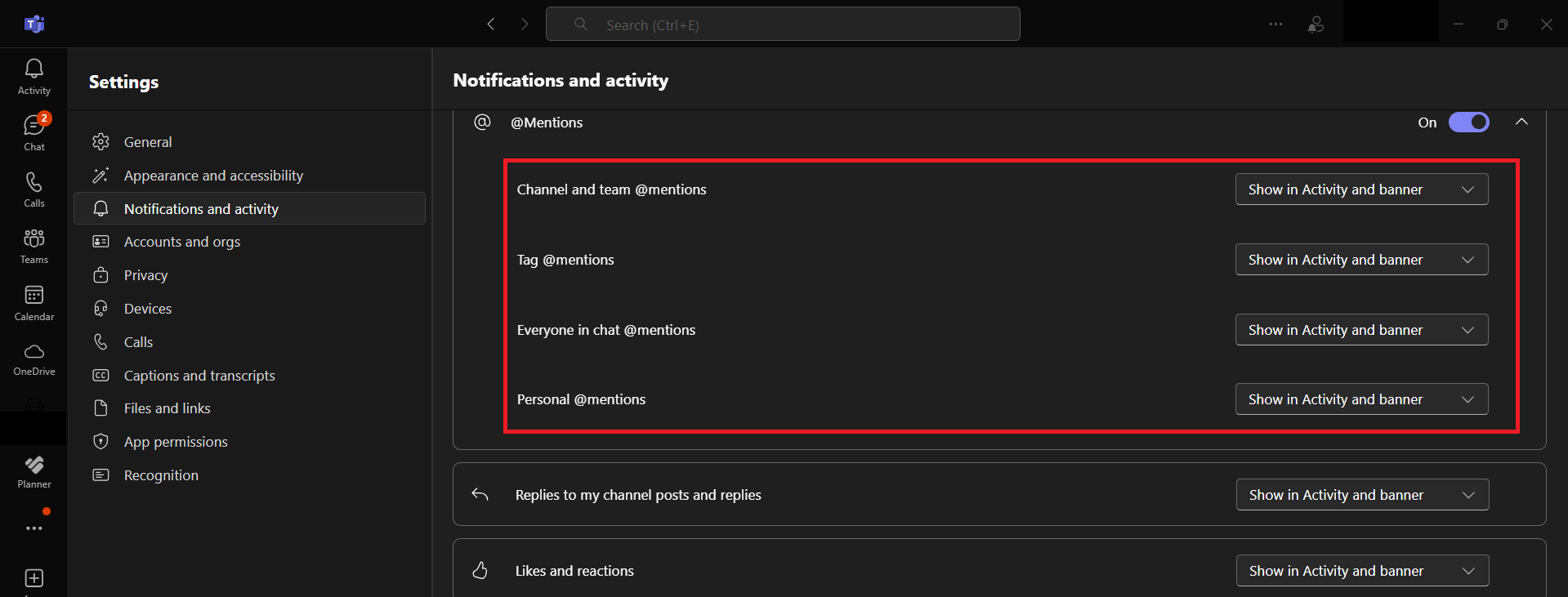Click the reply arrow icon beside Replies row
The width and height of the screenshot is (1568, 597).
click(480, 494)
